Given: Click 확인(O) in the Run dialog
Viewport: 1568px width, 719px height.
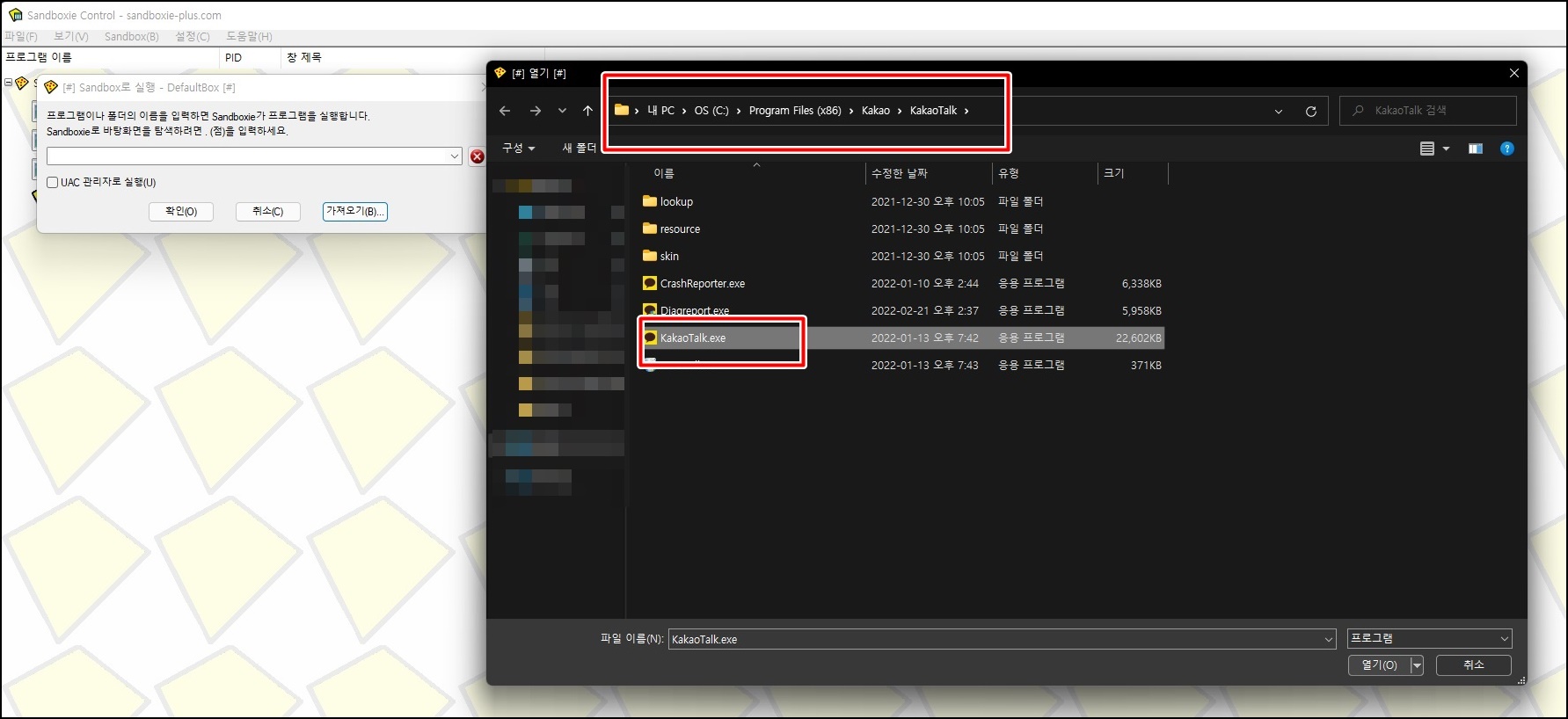Looking at the screenshot, I should 181,212.
